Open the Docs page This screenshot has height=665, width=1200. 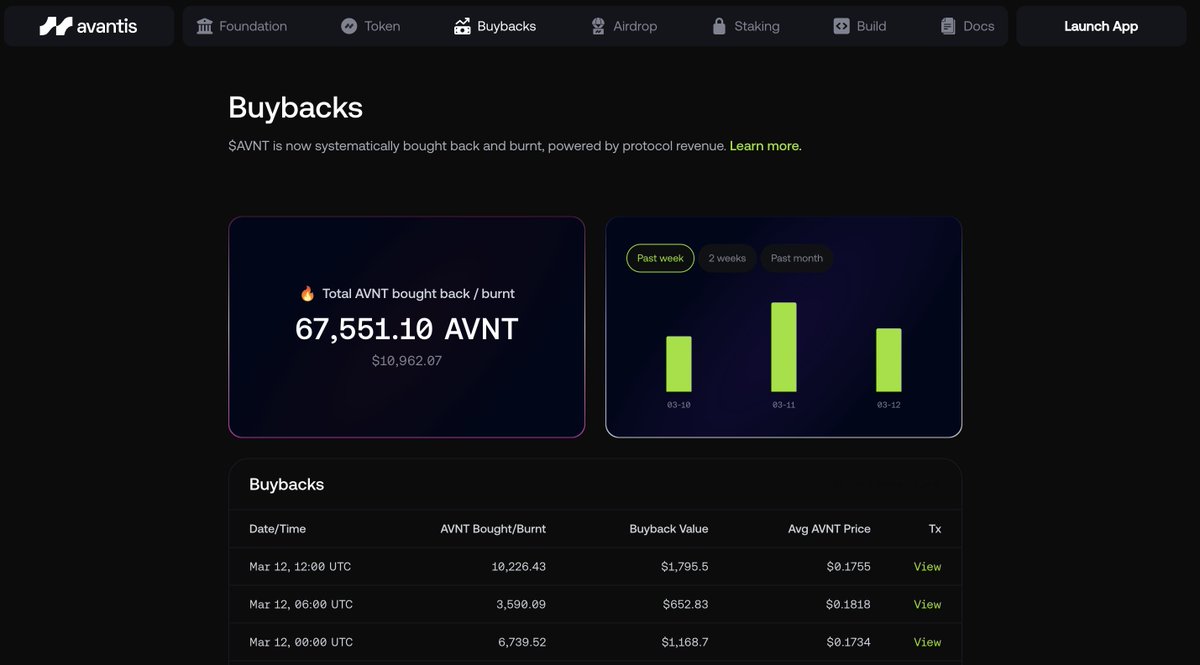pyautogui.click(x=968, y=26)
